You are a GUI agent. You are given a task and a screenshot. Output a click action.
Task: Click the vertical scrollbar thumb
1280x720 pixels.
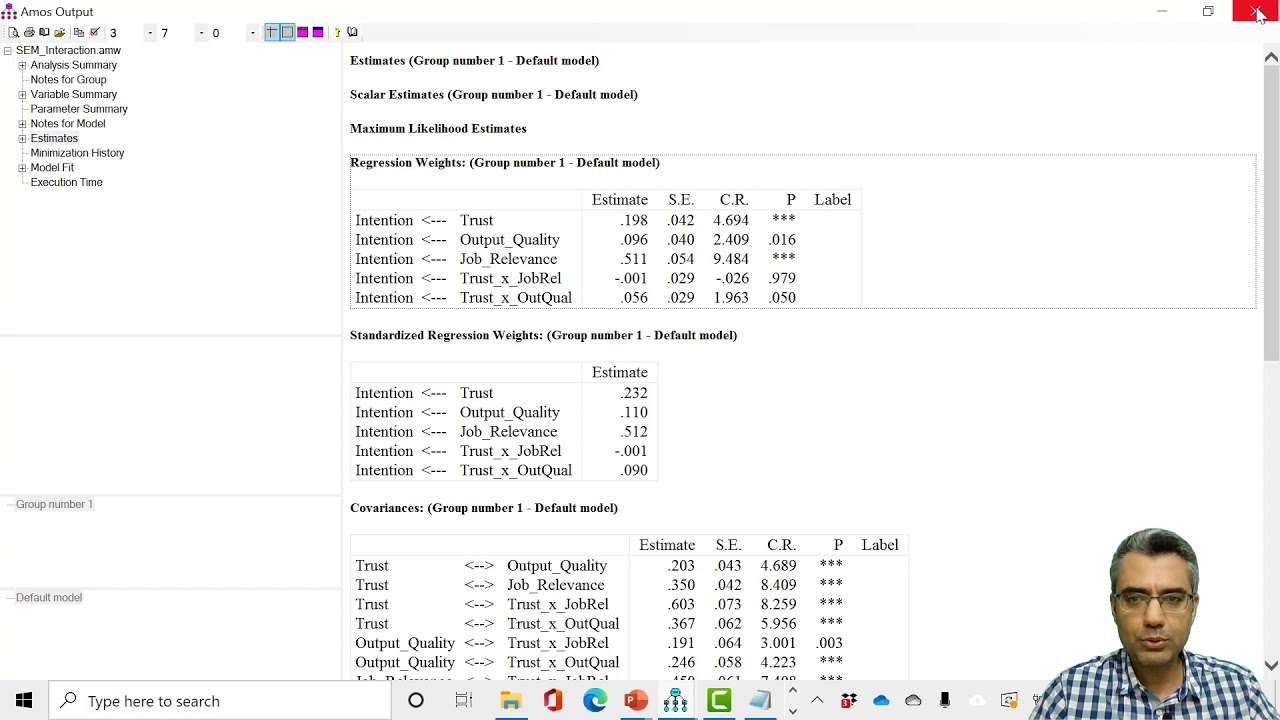1271,215
